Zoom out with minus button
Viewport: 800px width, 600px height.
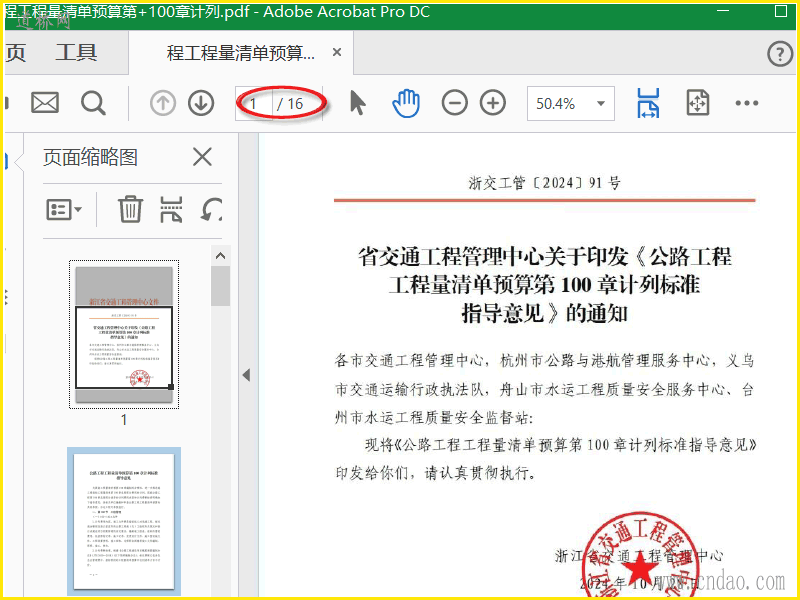click(455, 103)
